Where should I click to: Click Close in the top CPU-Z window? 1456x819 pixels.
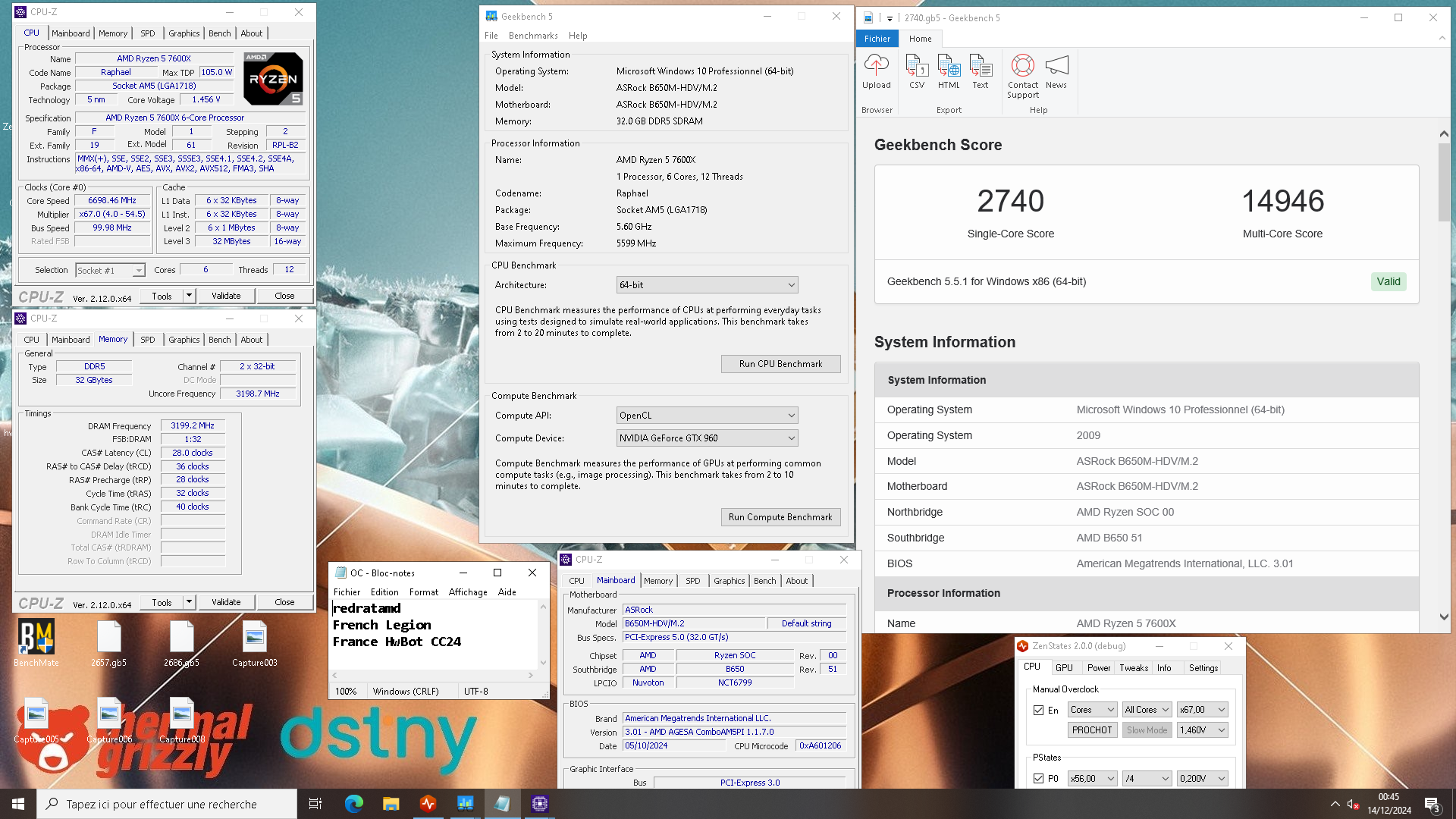coord(284,297)
